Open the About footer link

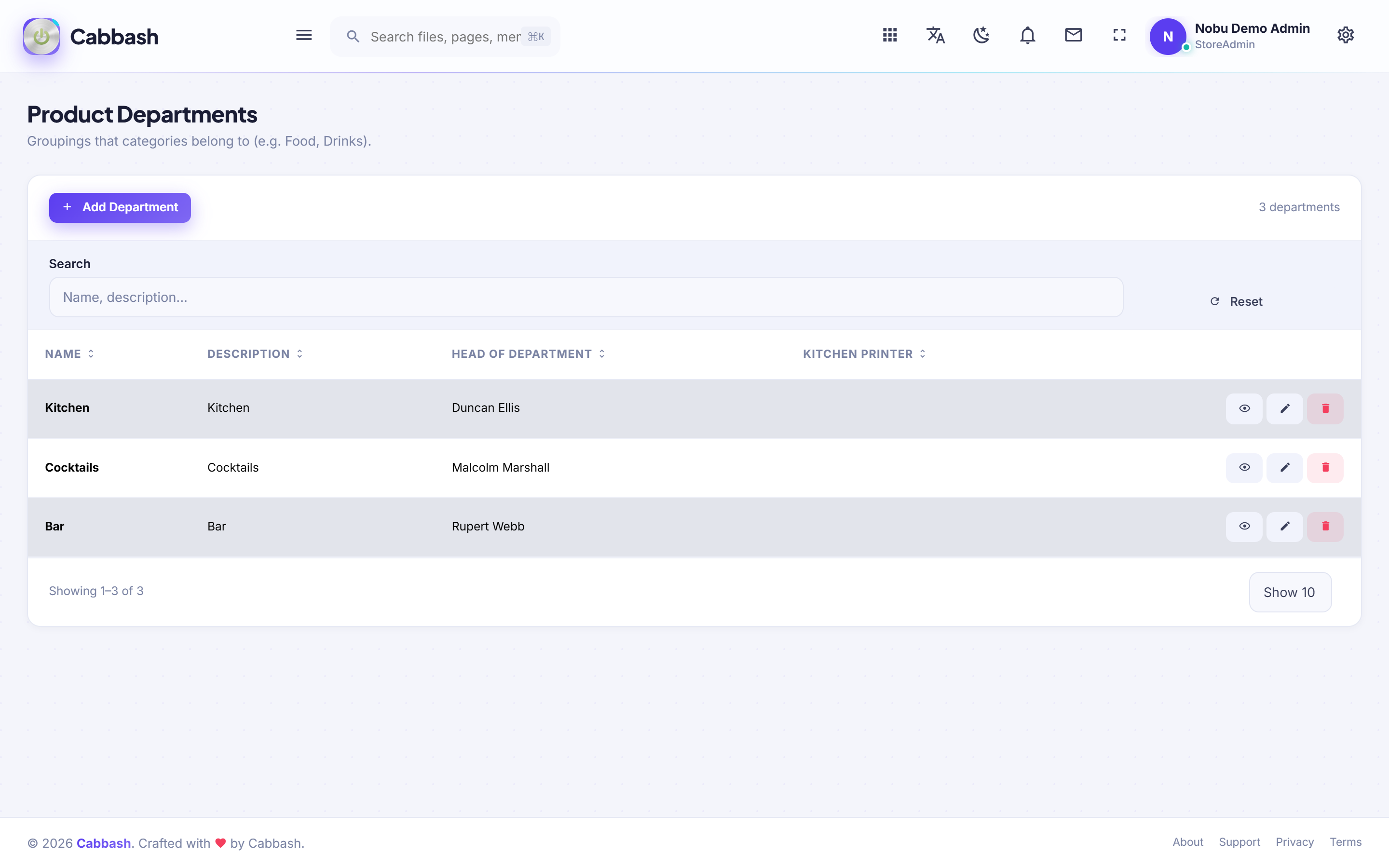pyautogui.click(x=1187, y=841)
